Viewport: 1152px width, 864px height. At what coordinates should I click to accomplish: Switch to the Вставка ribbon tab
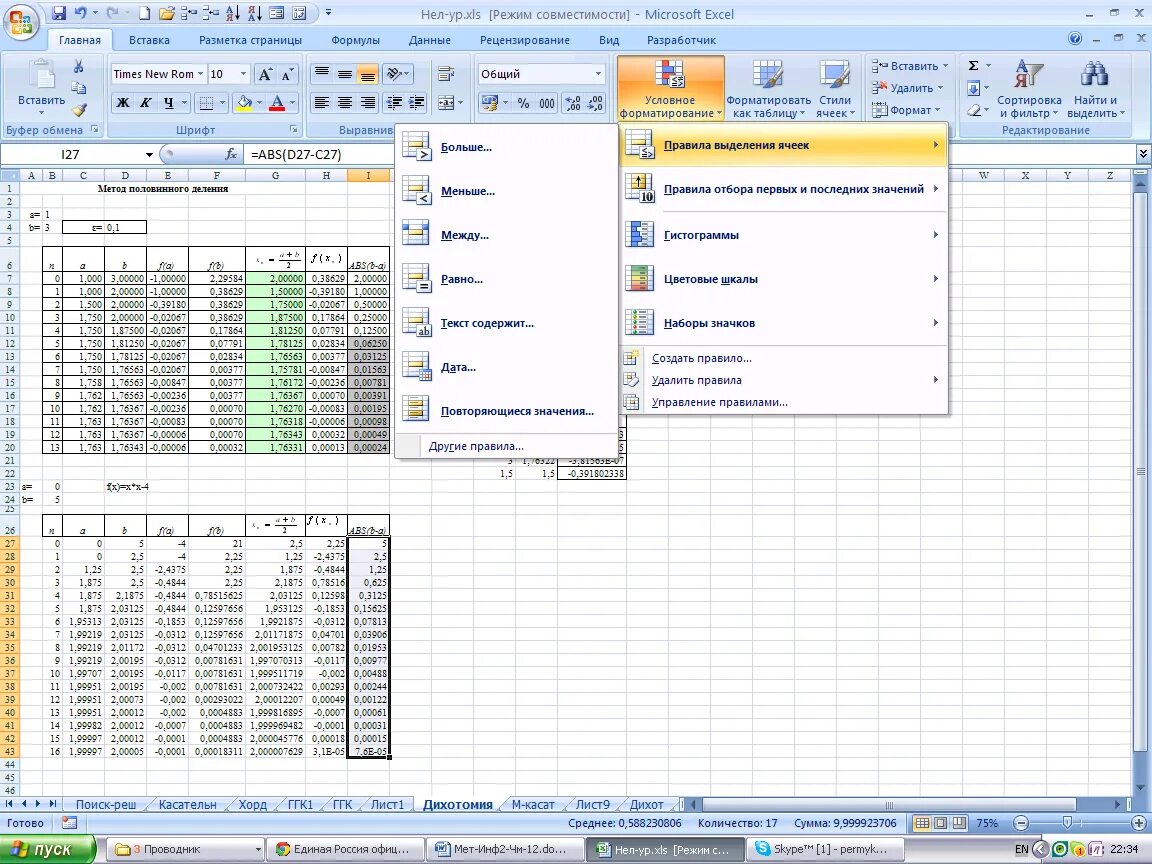tap(149, 40)
